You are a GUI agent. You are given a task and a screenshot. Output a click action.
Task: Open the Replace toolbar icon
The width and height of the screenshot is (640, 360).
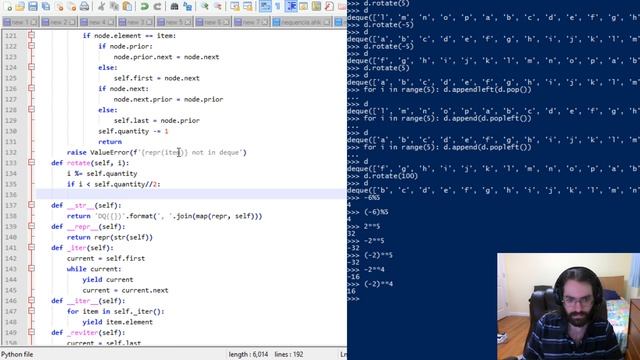click(x=187, y=6)
